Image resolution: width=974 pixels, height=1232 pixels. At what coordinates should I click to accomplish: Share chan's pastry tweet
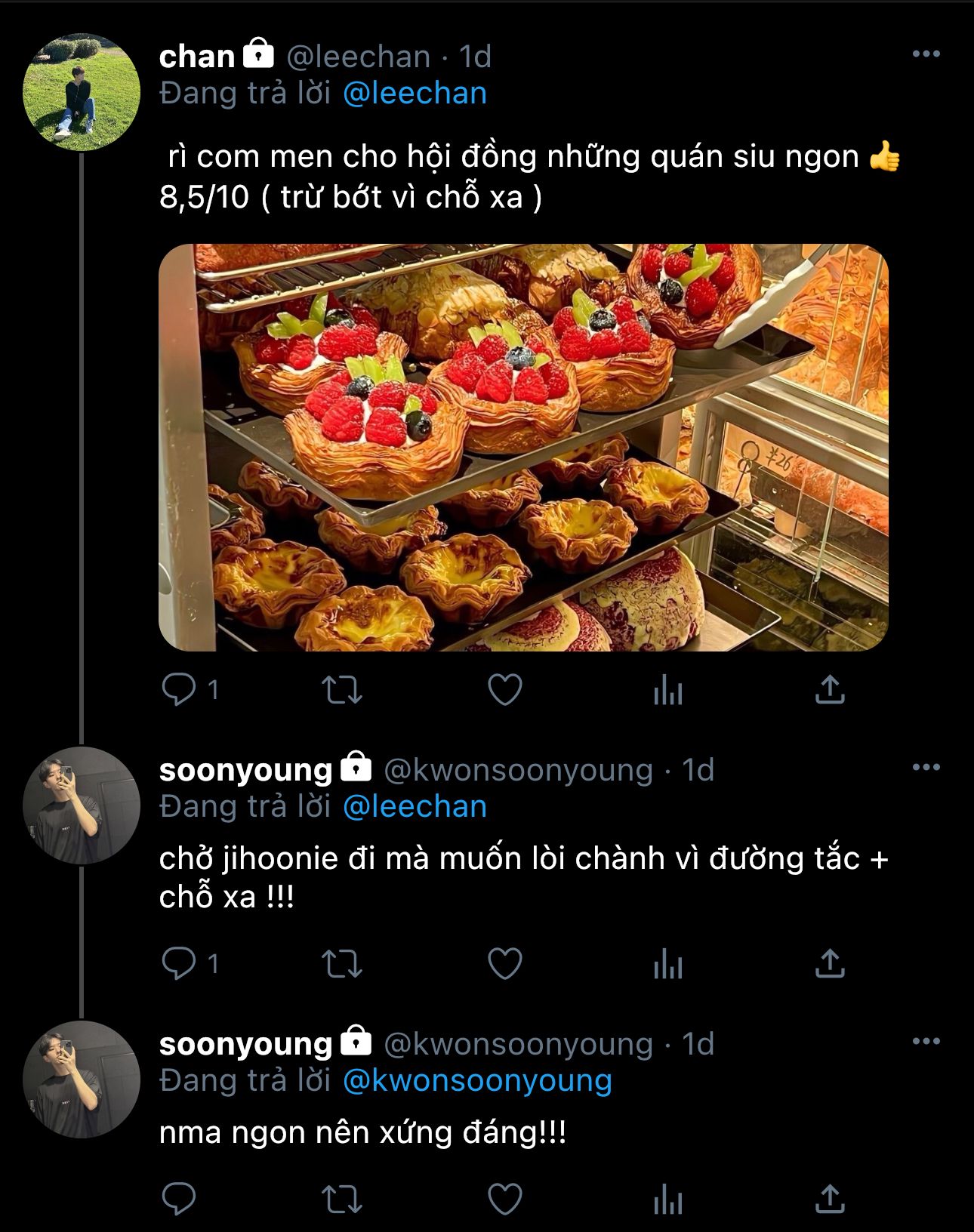(829, 689)
